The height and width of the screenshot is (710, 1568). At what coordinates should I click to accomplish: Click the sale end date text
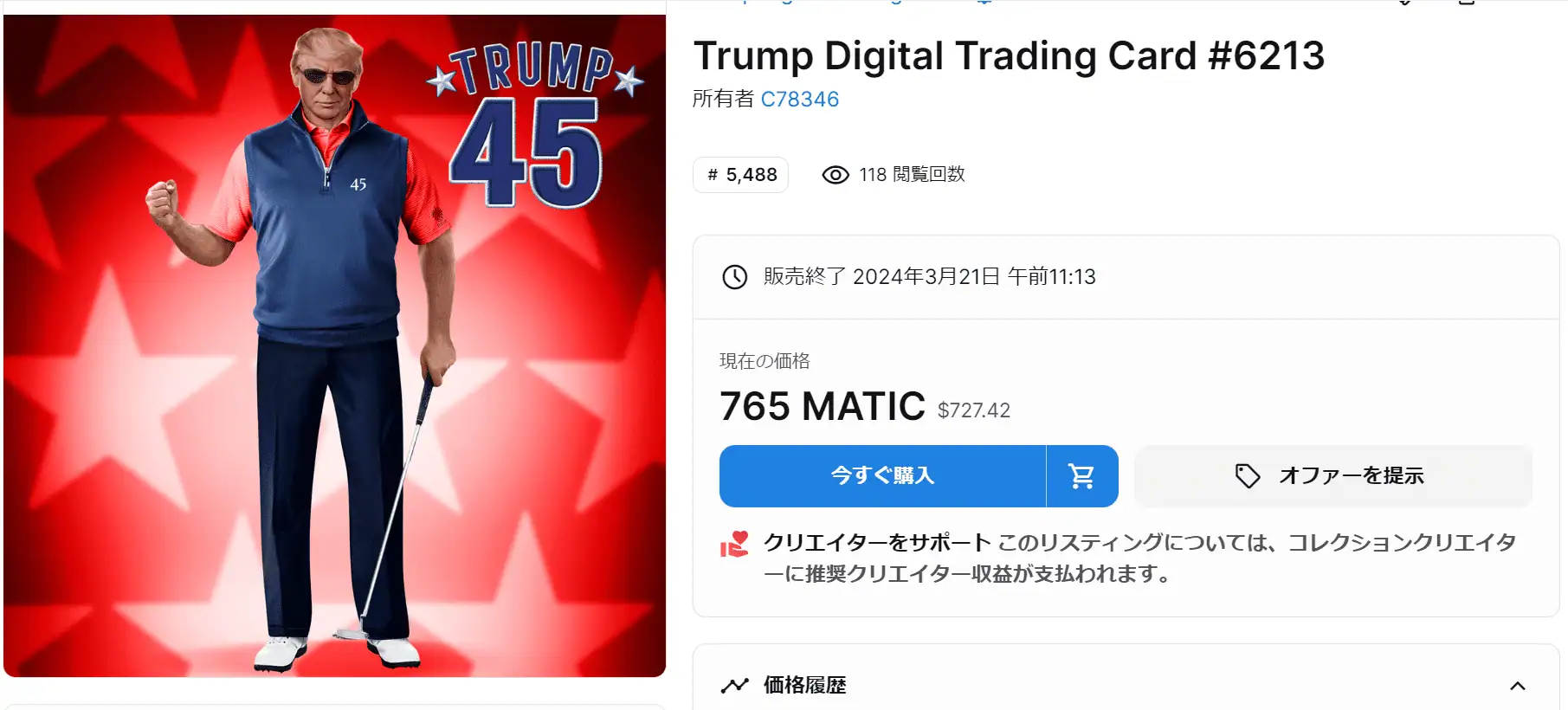(x=930, y=277)
